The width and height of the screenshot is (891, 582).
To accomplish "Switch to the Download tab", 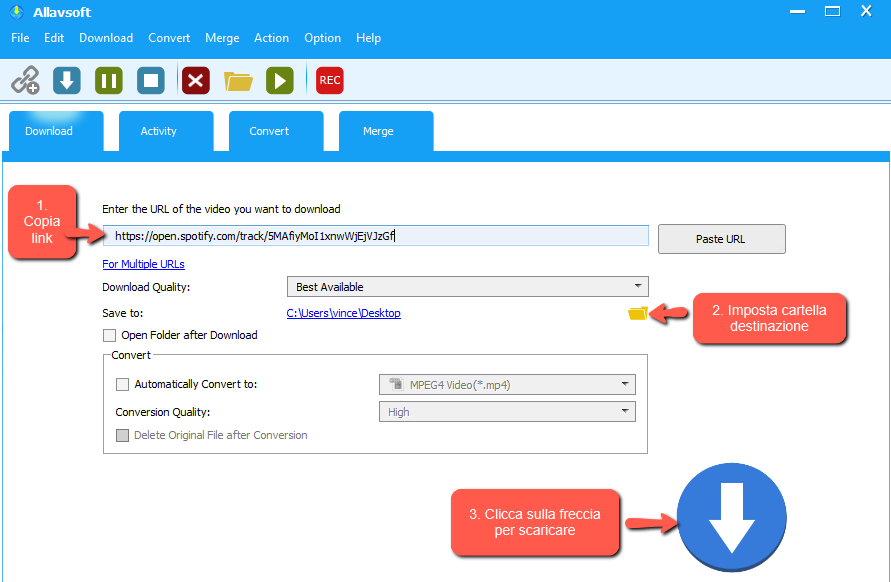I will click(x=56, y=131).
